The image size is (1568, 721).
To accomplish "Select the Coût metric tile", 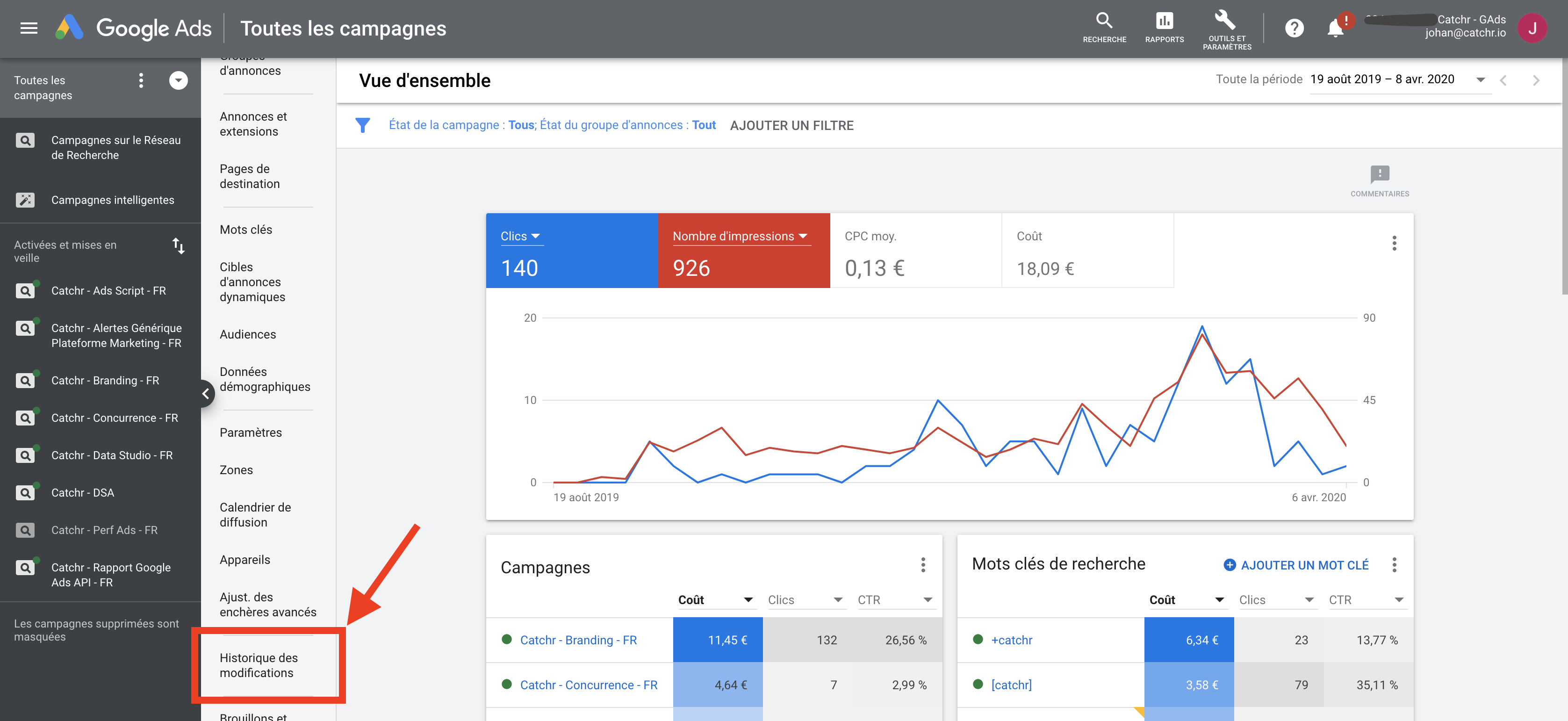I will (x=1087, y=250).
